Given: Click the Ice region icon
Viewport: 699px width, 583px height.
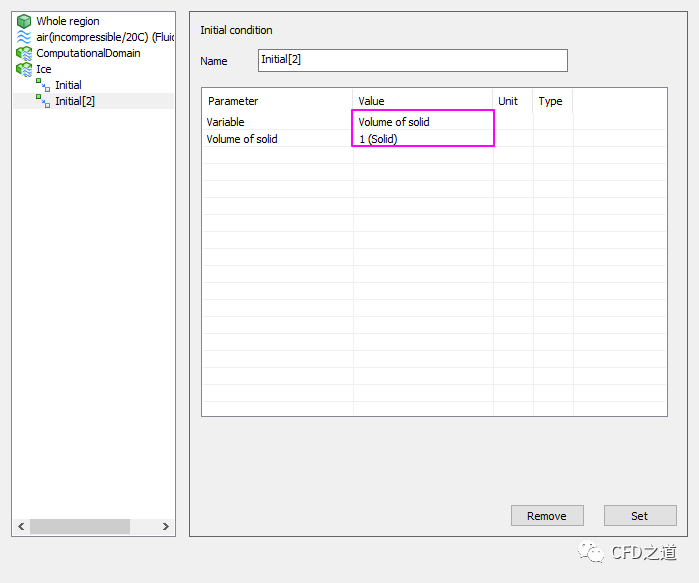Looking at the screenshot, I should pos(24,69).
